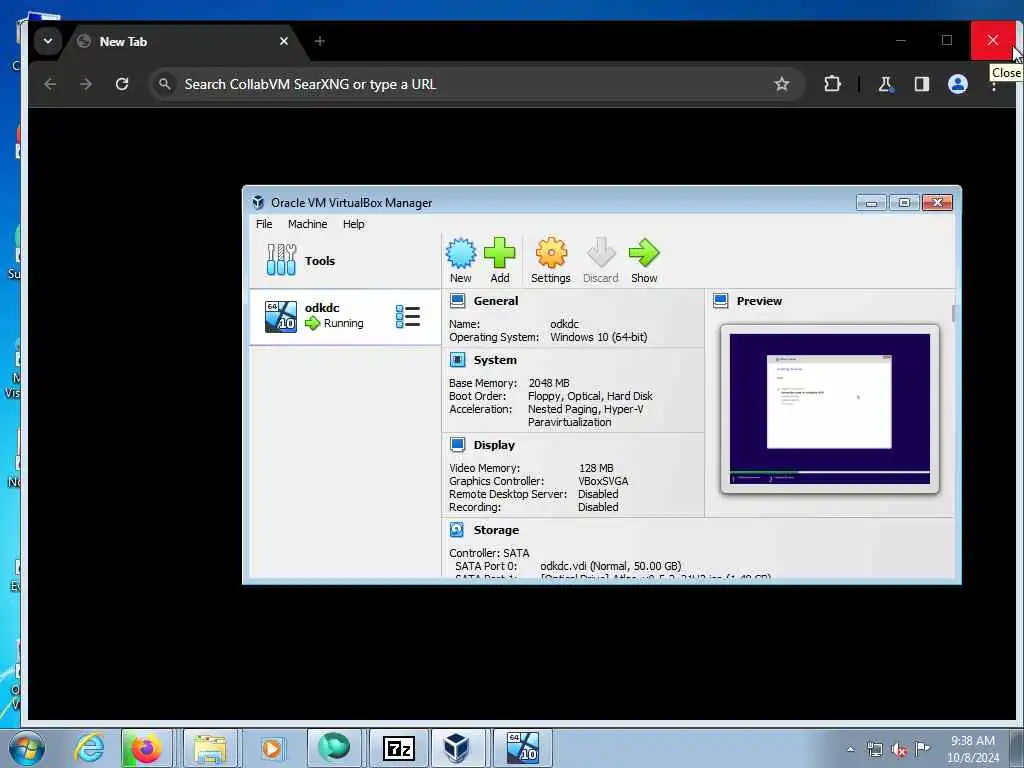
Task: Minimize the VirtualBox Manager window
Action: (x=871, y=202)
